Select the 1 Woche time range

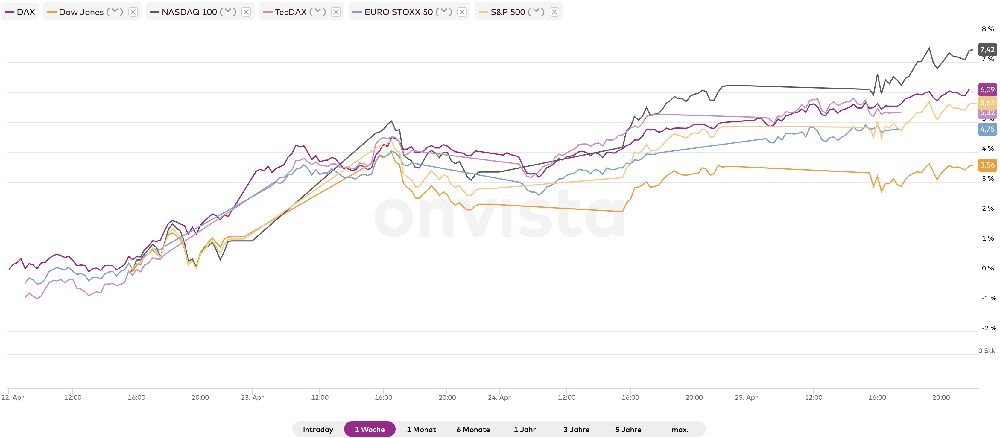[x=370, y=429]
